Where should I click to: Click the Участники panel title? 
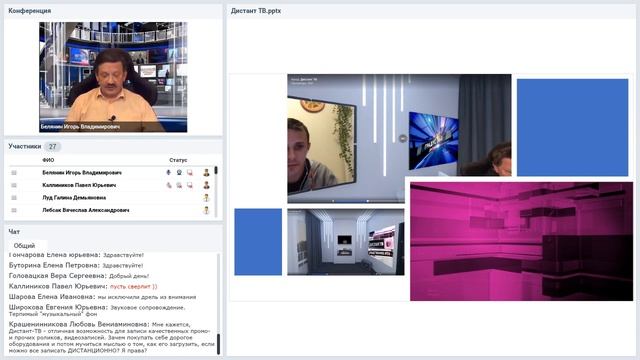click(x=25, y=146)
